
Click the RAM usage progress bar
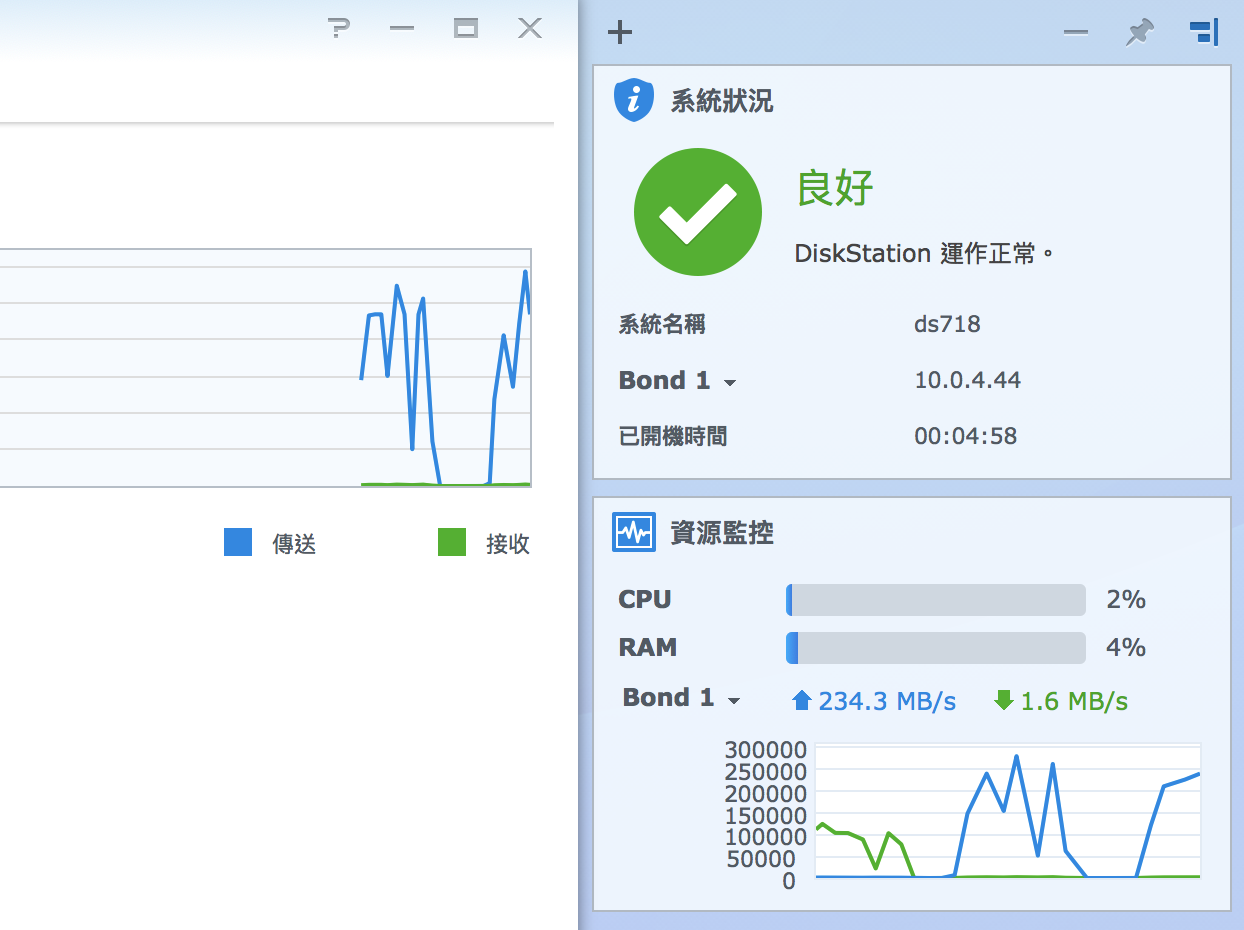click(935, 648)
